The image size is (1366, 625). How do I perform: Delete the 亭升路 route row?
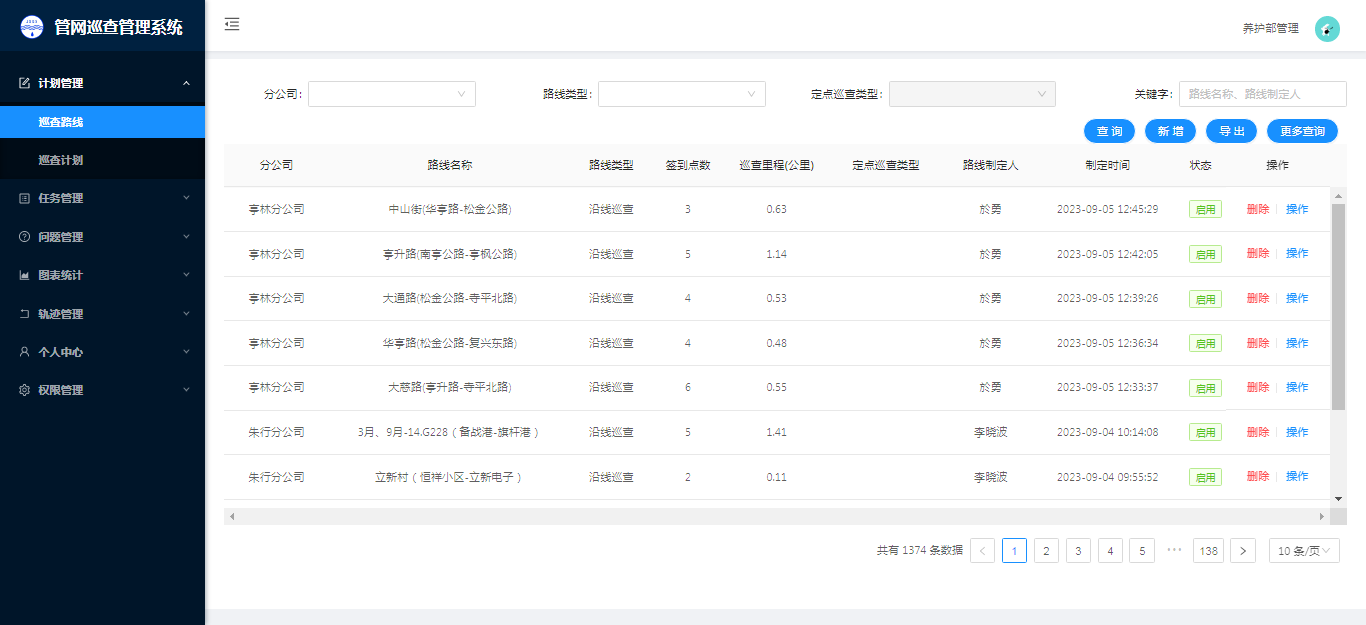point(1257,254)
